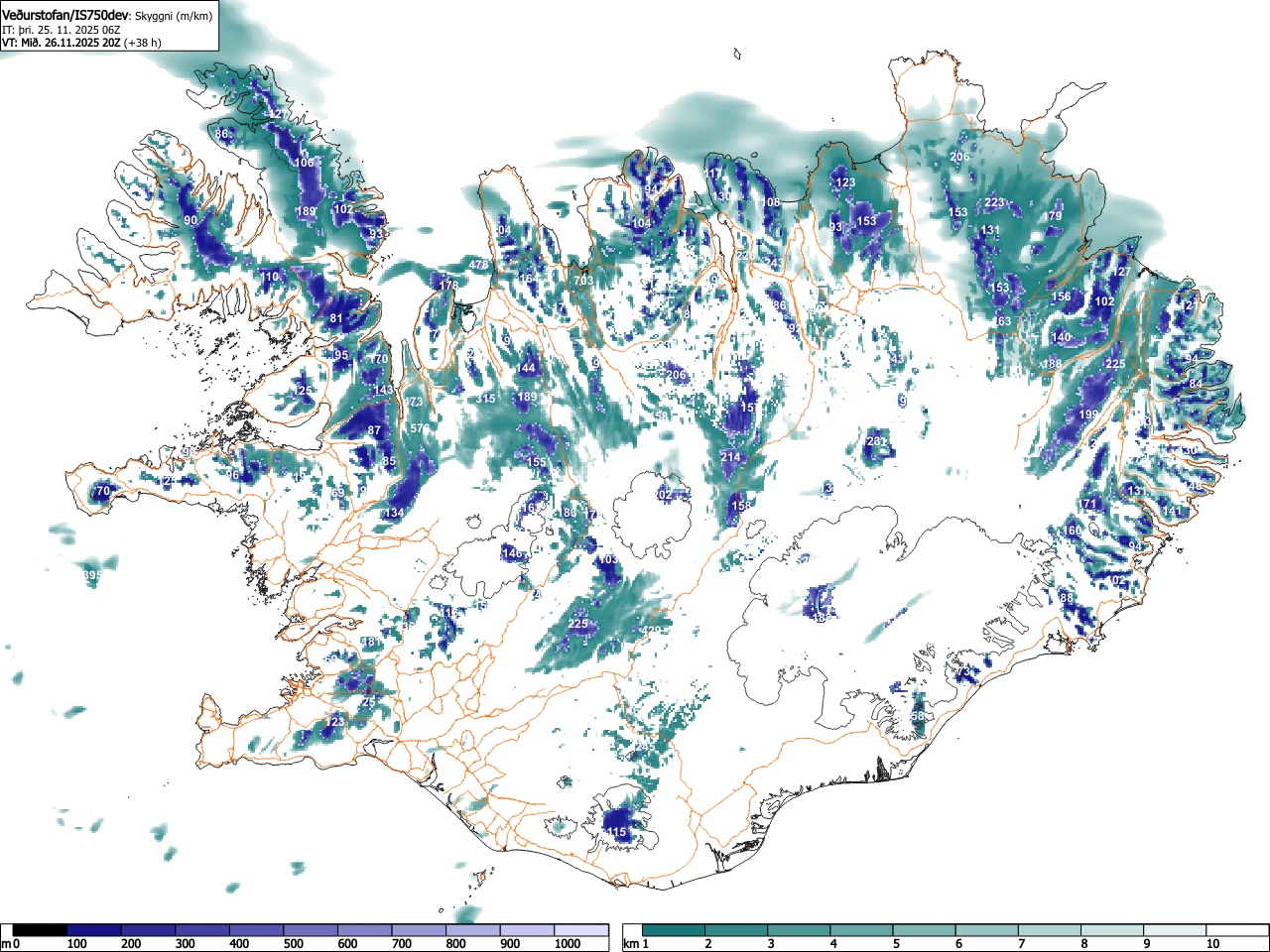Click the '703' visibility value in the north

(583, 281)
